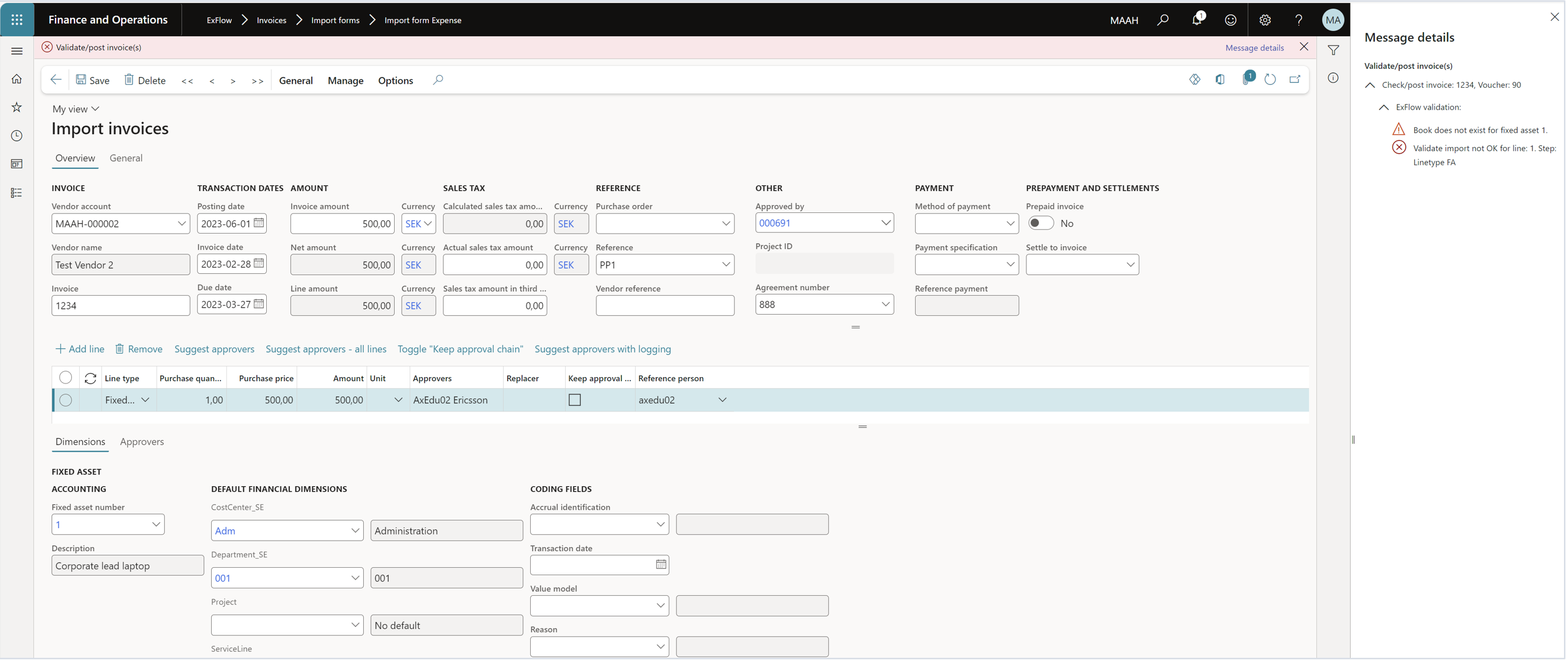Click the Transaction date input field
This screenshot has height=663, width=1568.
coord(592,564)
